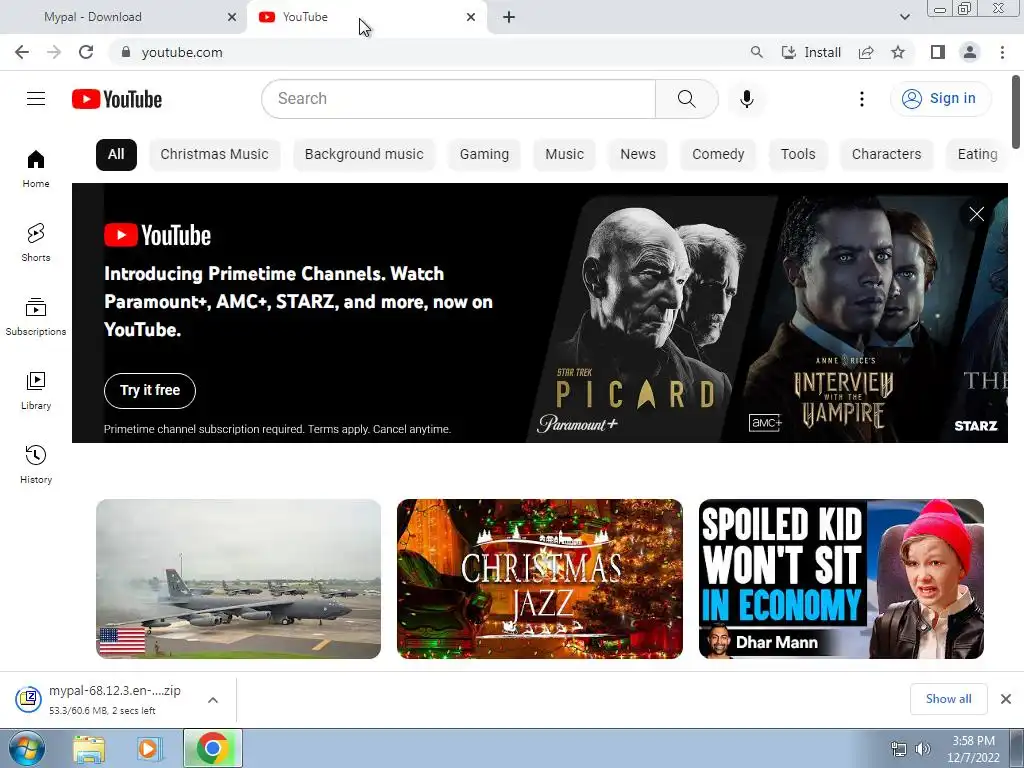Toggle the browser side panel
1024x768 pixels.
coord(938,52)
